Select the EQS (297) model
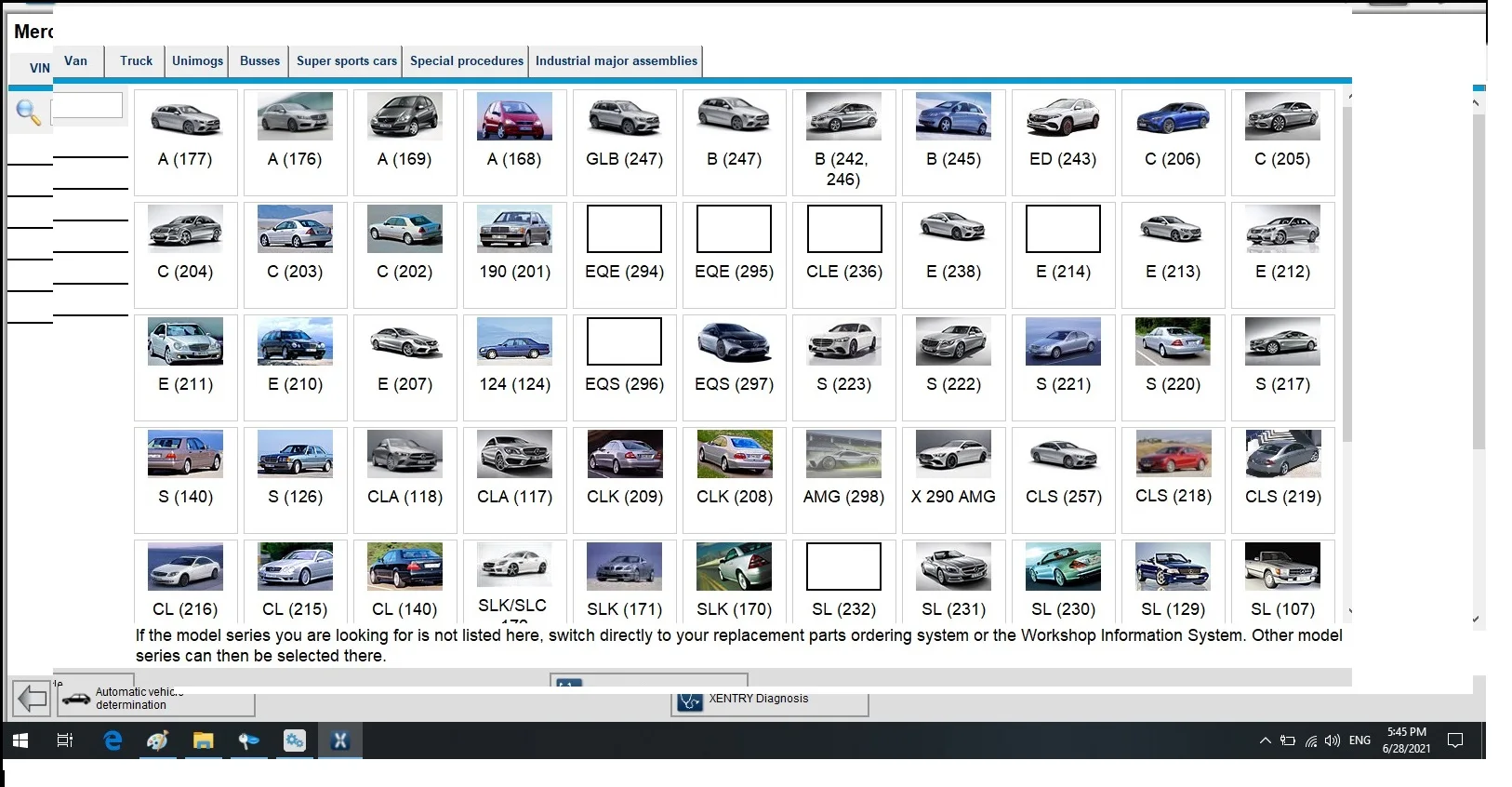This screenshot has height=787, width=1512. (x=735, y=367)
